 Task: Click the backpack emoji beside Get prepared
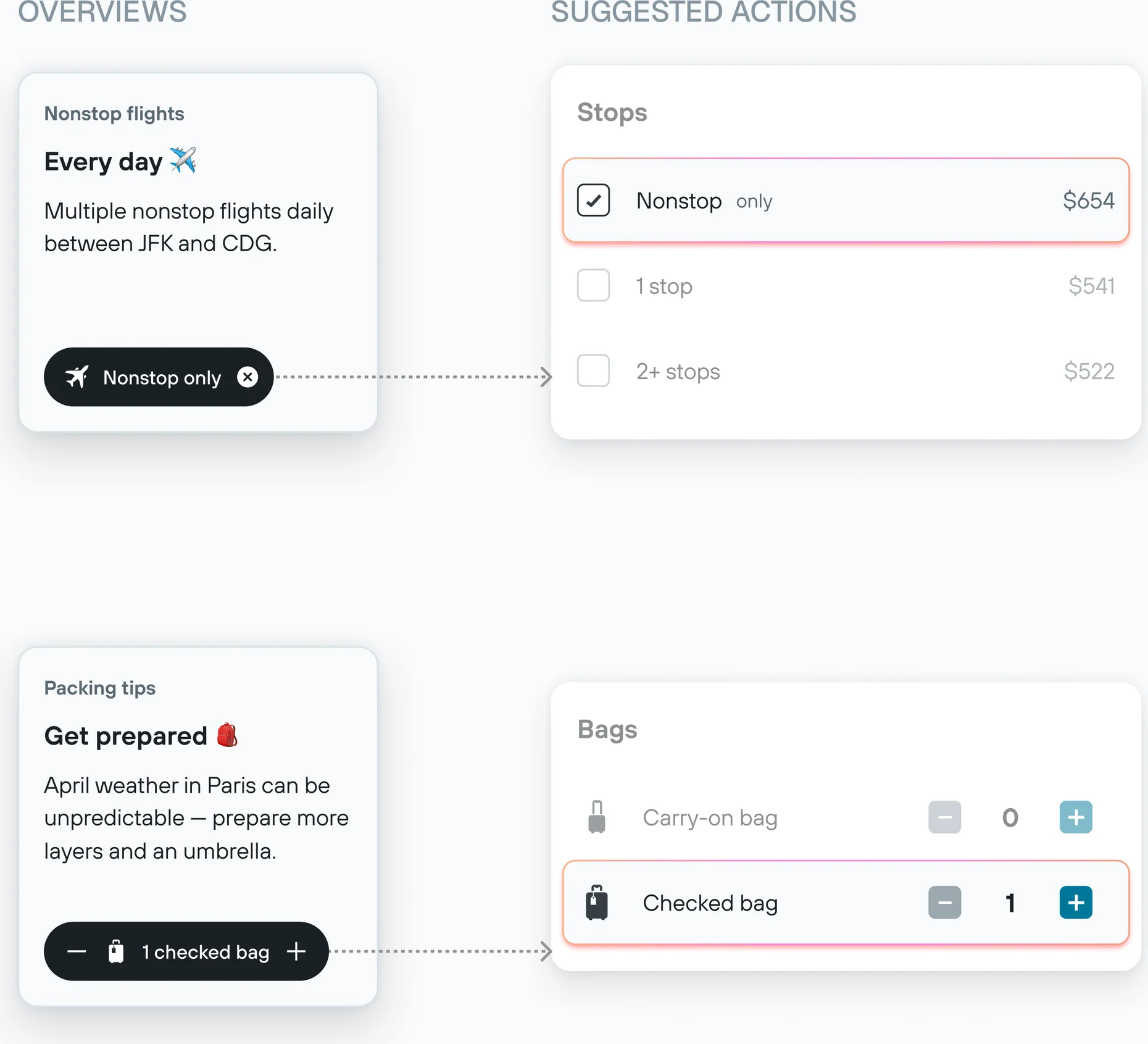tap(227, 735)
